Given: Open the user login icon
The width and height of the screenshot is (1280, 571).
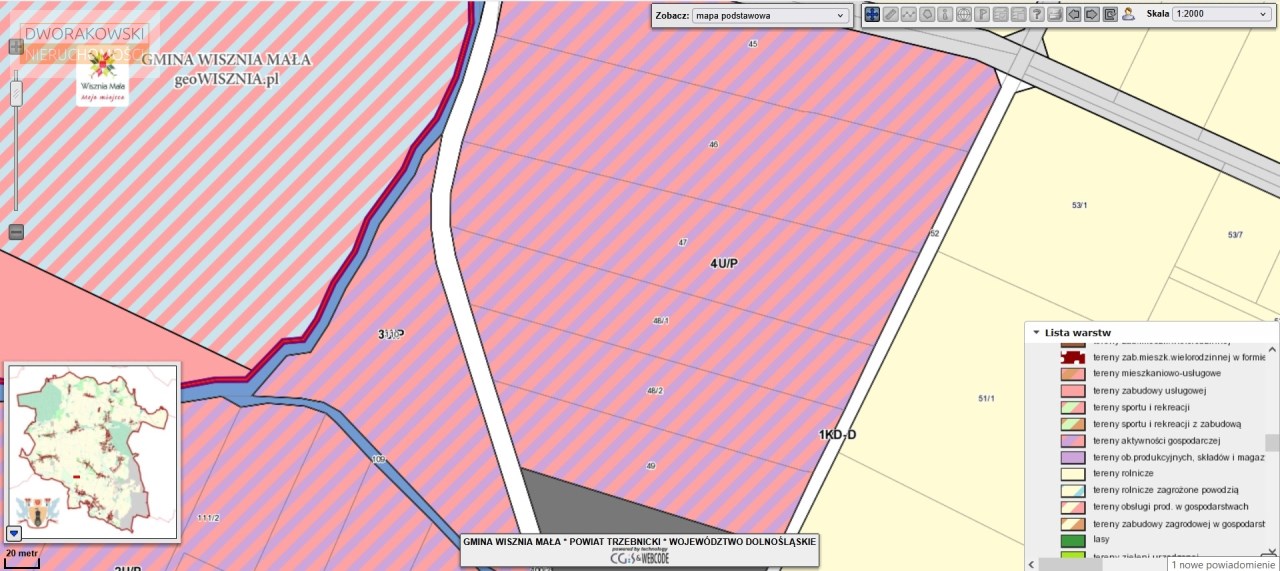Looking at the screenshot, I should pyautogui.click(x=1128, y=14).
